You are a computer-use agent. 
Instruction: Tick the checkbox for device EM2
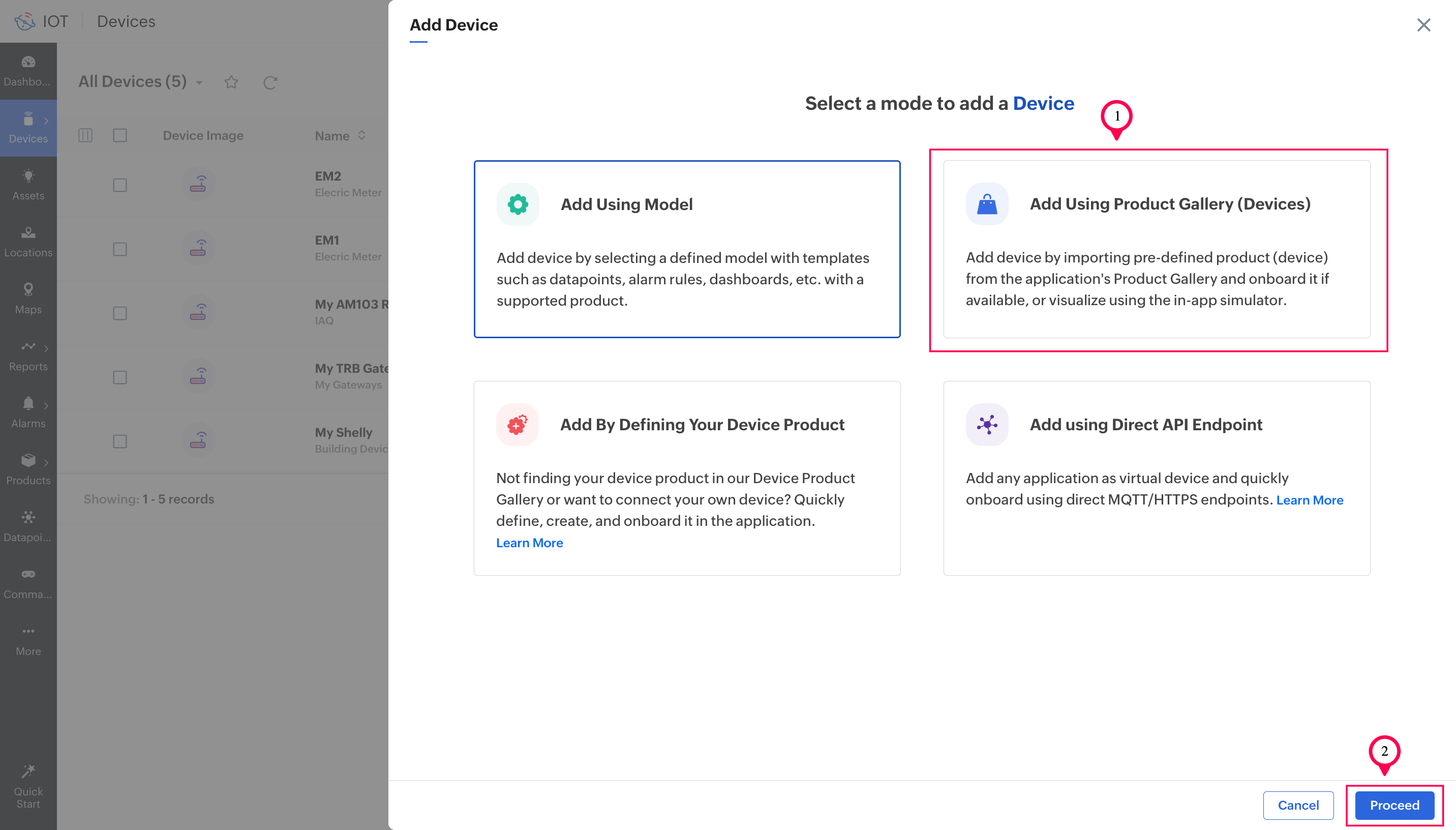(x=119, y=185)
